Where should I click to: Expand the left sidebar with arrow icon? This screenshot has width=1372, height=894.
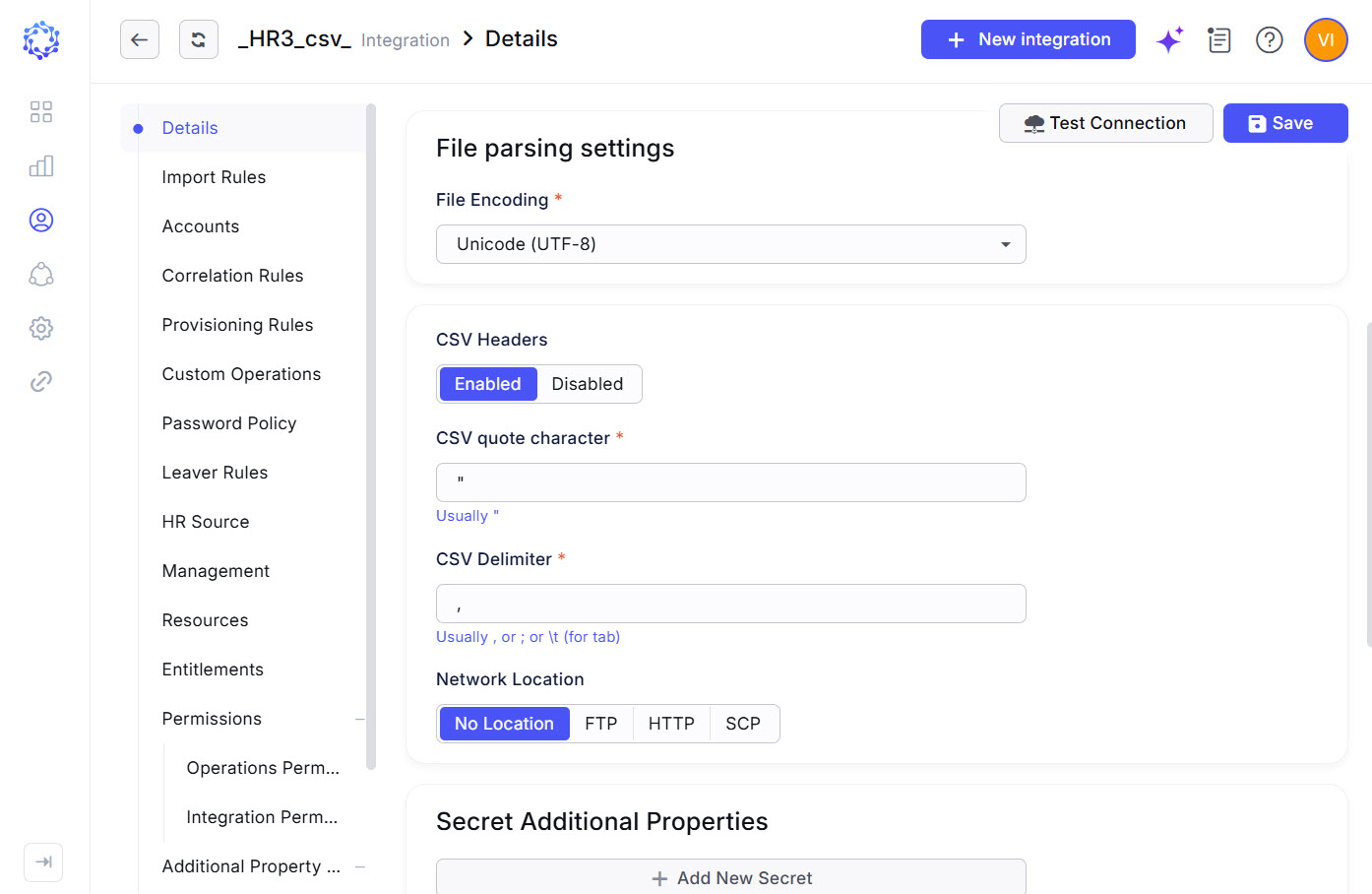(x=43, y=862)
